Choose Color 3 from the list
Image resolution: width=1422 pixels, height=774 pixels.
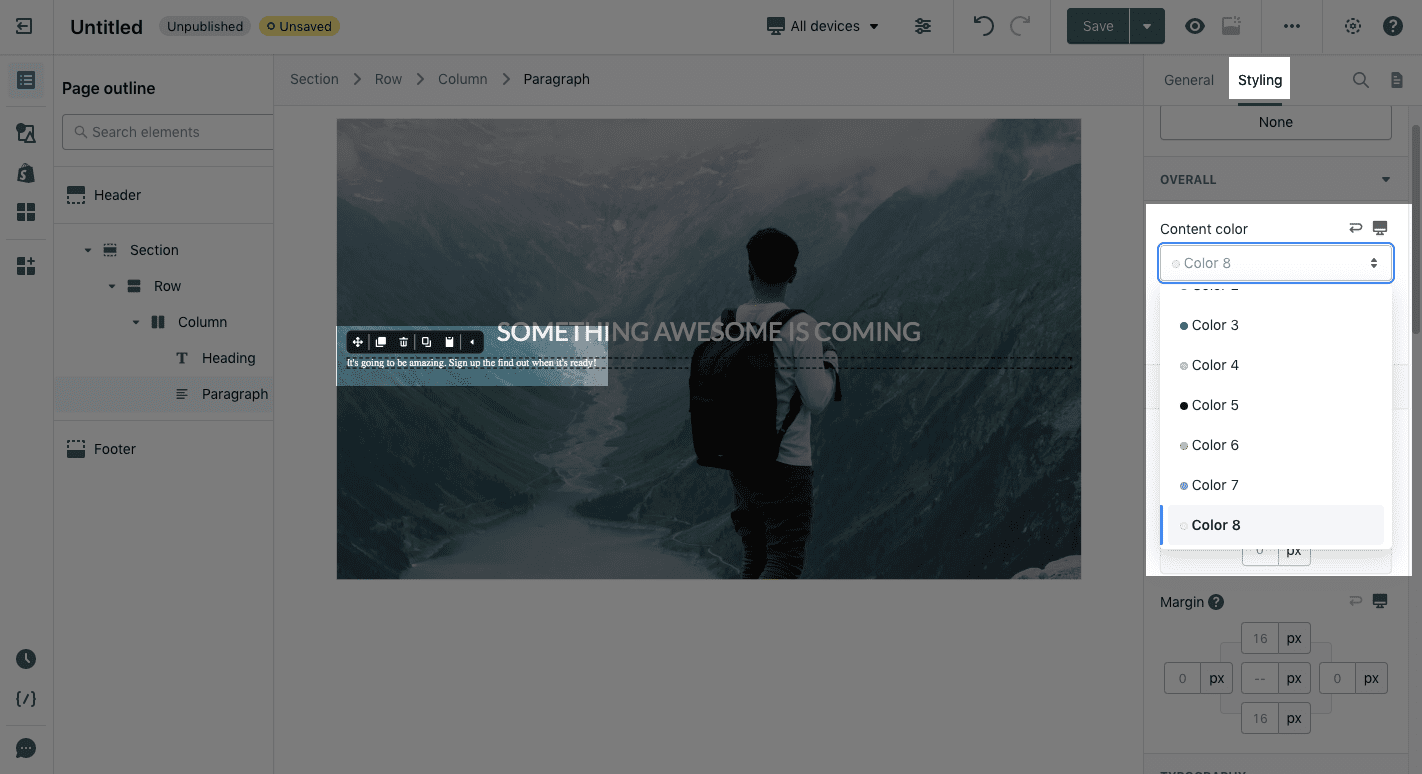1275,325
